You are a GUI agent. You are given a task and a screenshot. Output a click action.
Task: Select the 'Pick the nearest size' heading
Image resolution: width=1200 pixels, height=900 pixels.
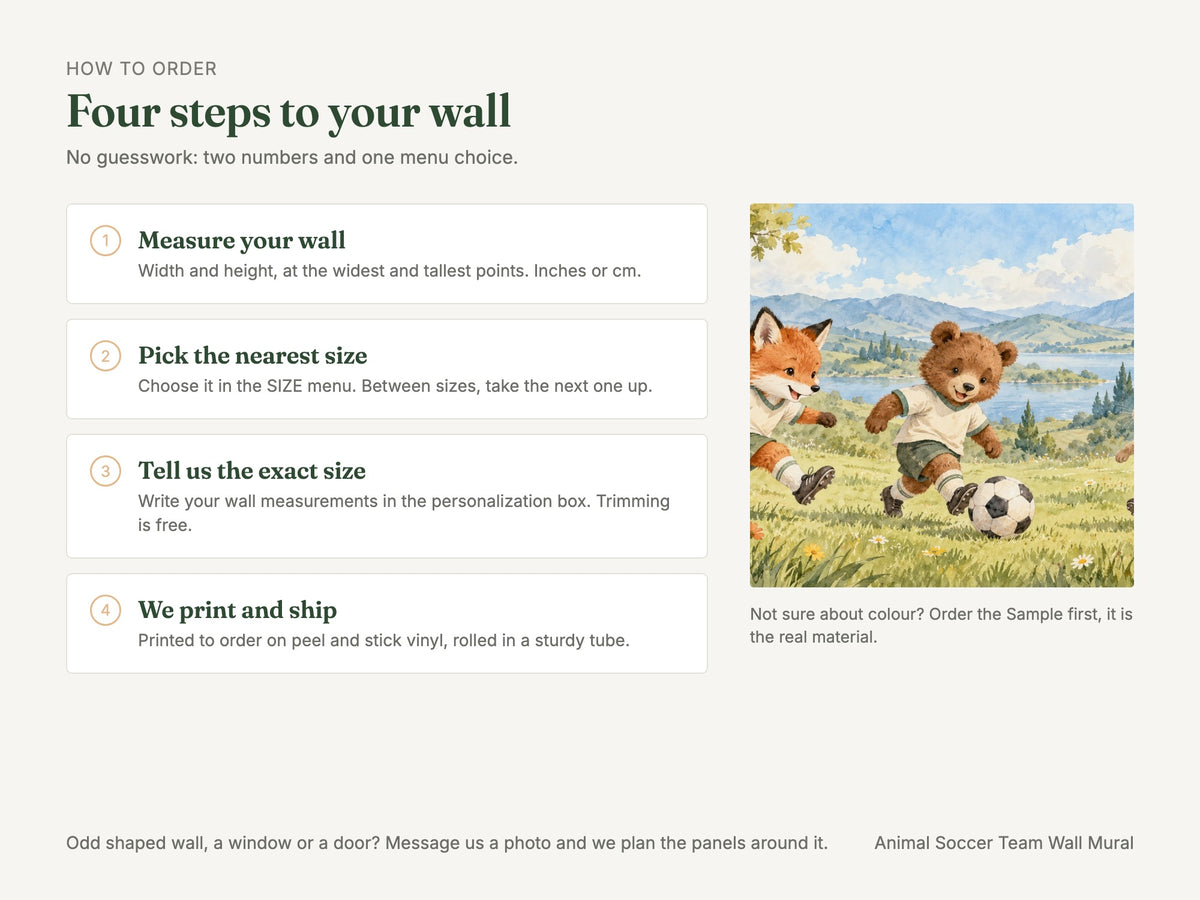[x=253, y=356]
